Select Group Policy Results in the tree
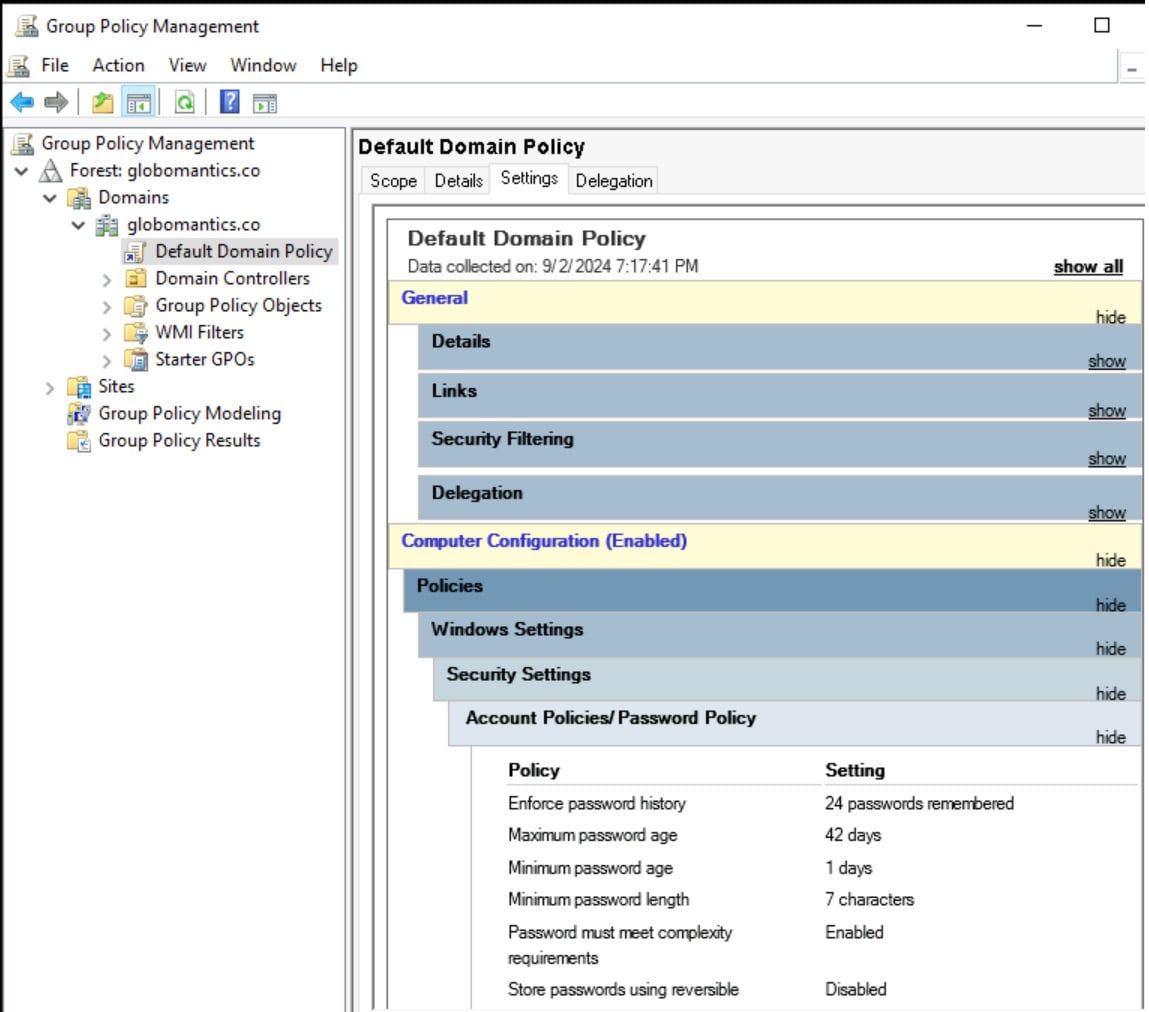Viewport: 1149px width, 1012px height. [178, 441]
